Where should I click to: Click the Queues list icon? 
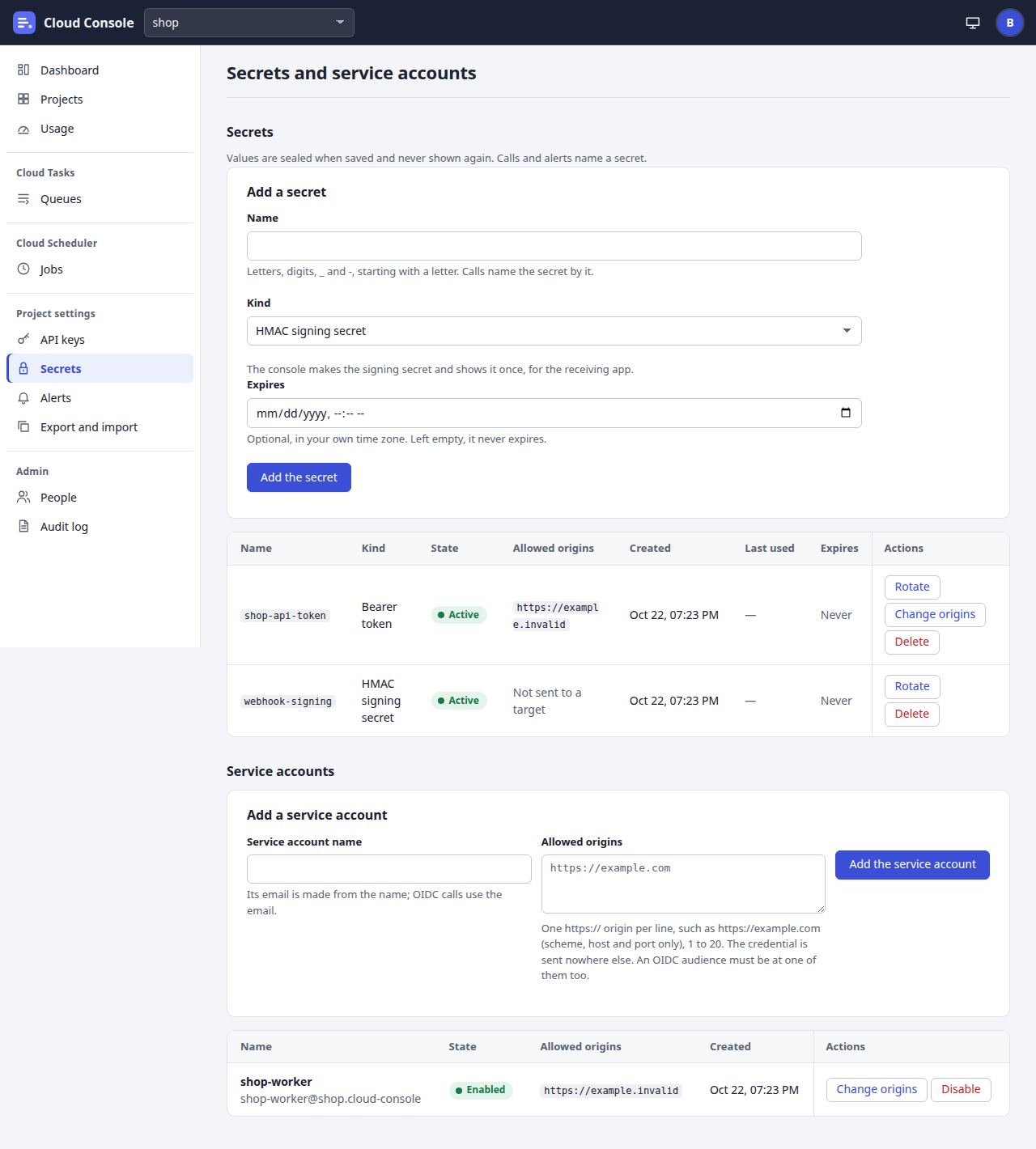[23, 199]
